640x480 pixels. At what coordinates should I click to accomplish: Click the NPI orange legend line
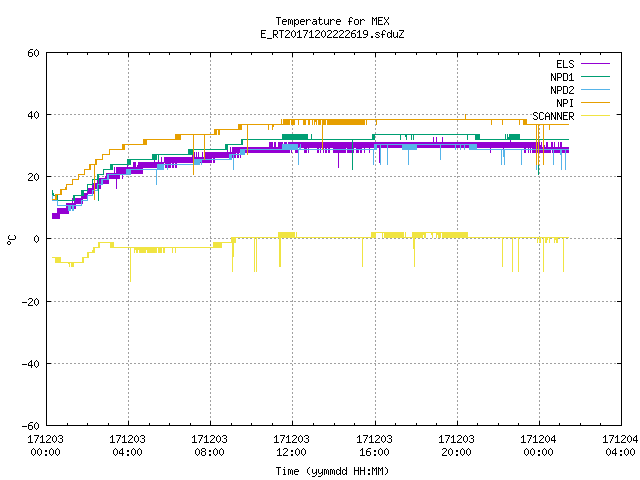pos(595,102)
